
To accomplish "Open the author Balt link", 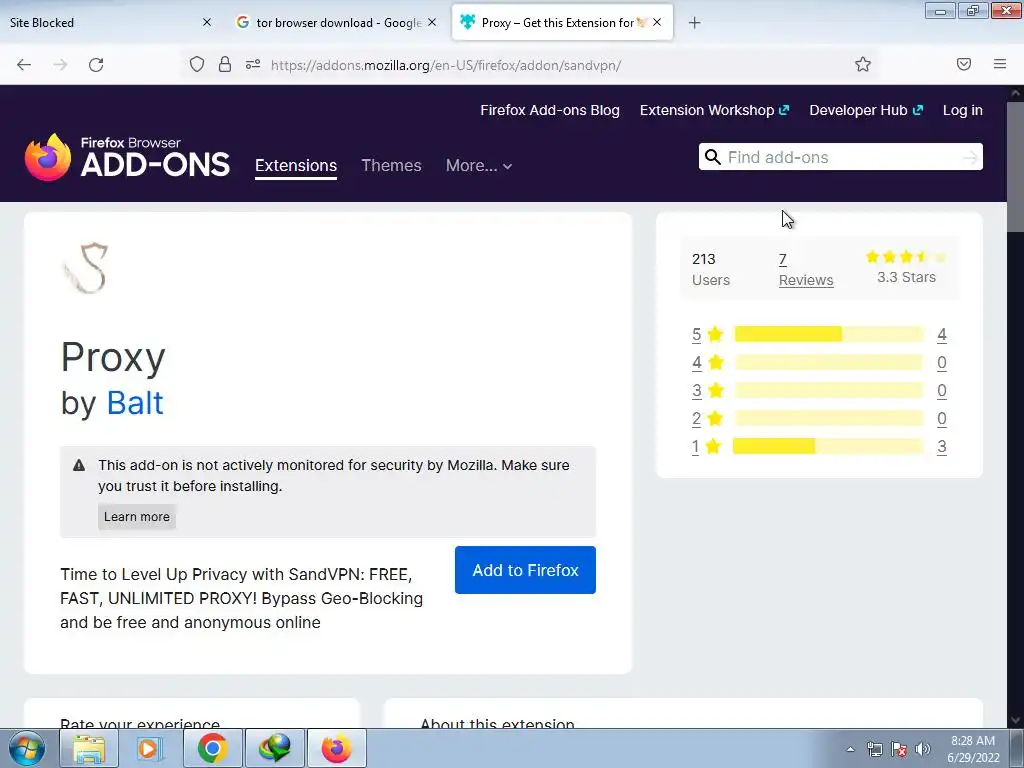I will (x=135, y=403).
